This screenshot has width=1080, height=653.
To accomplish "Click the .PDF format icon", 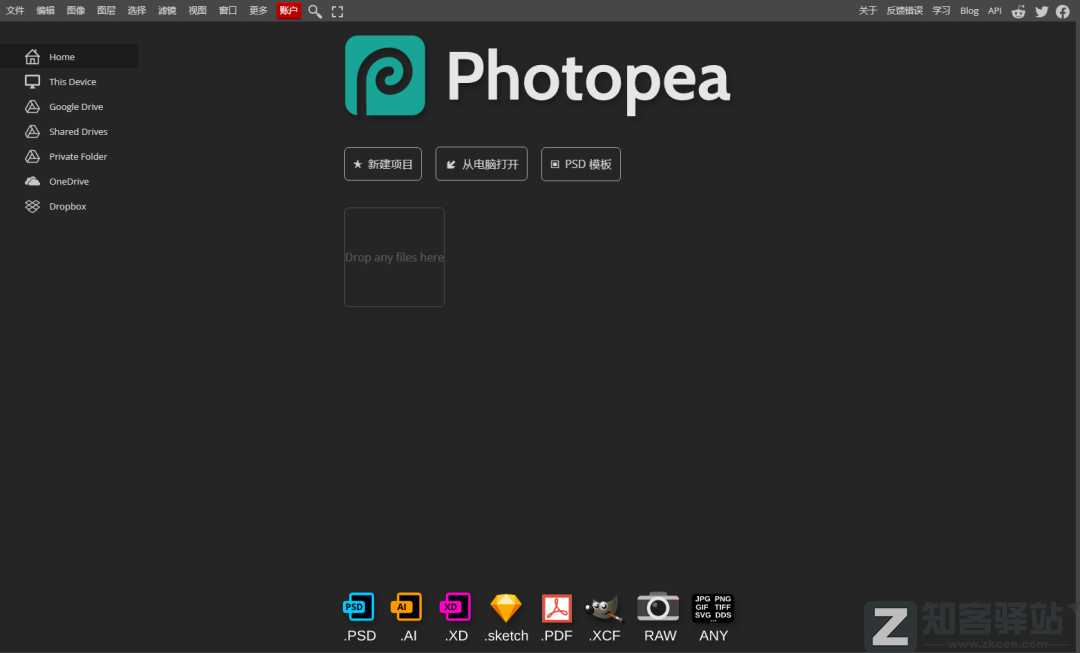I will 557,607.
